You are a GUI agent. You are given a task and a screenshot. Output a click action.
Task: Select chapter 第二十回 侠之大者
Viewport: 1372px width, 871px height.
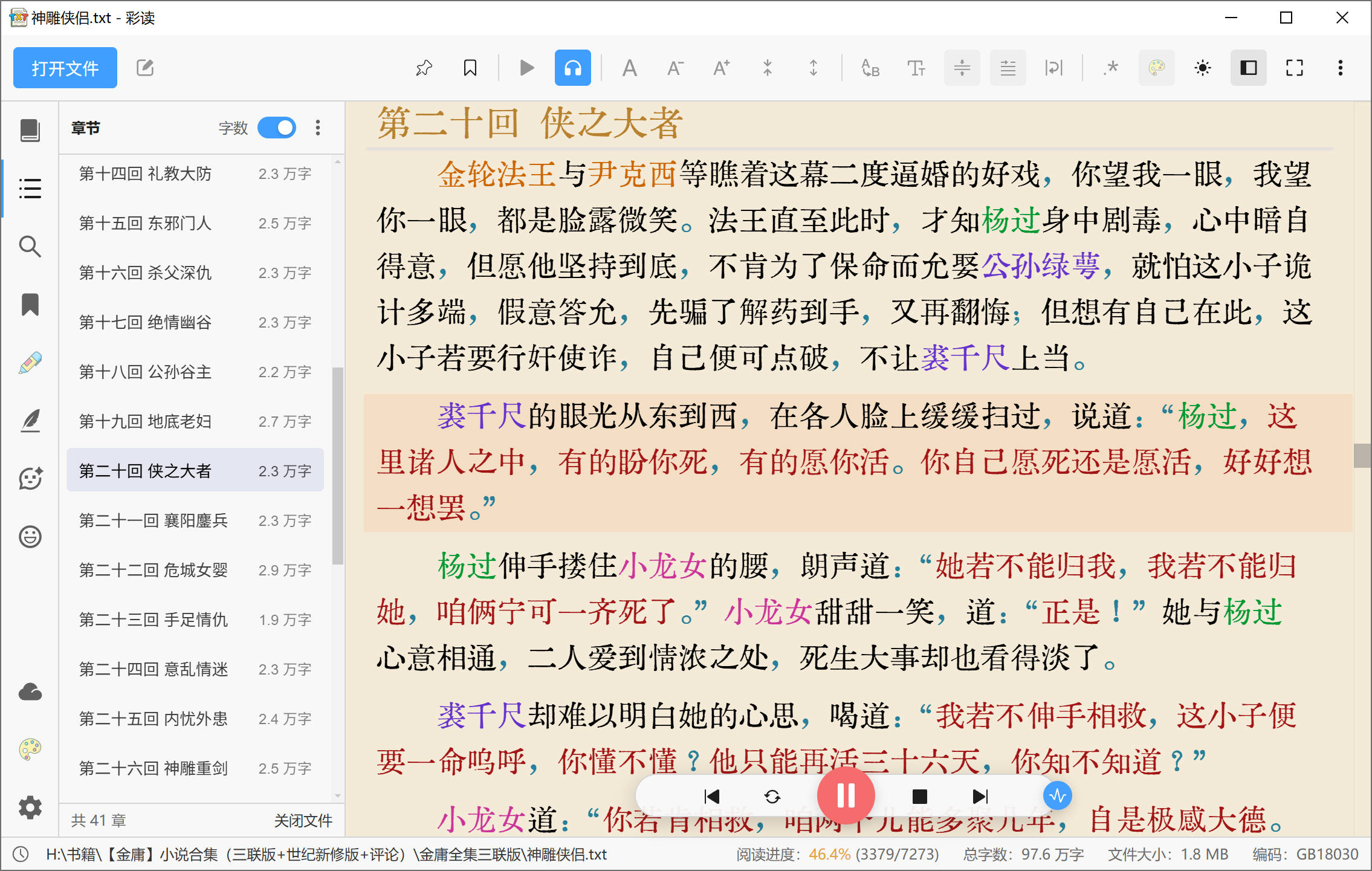[195, 471]
